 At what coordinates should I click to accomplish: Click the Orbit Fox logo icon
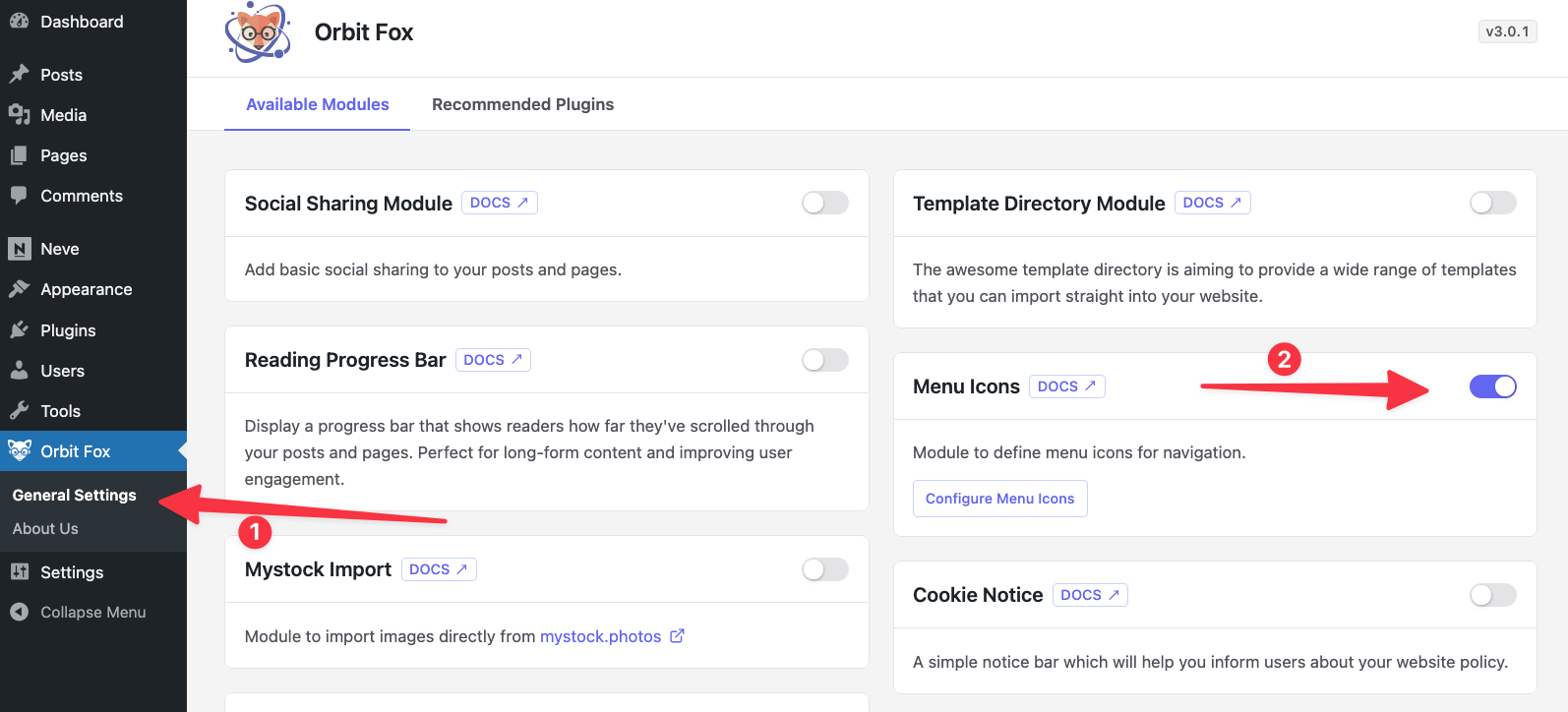pyautogui.click(x=258, y=32)
